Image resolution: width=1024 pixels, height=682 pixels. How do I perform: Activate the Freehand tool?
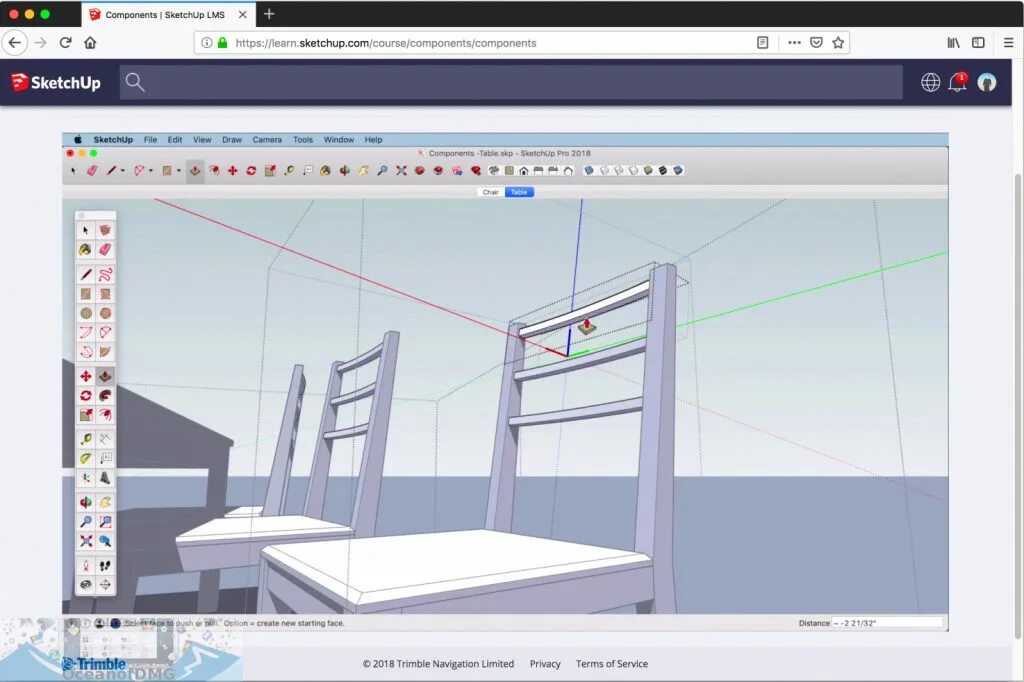coord(104,274)
